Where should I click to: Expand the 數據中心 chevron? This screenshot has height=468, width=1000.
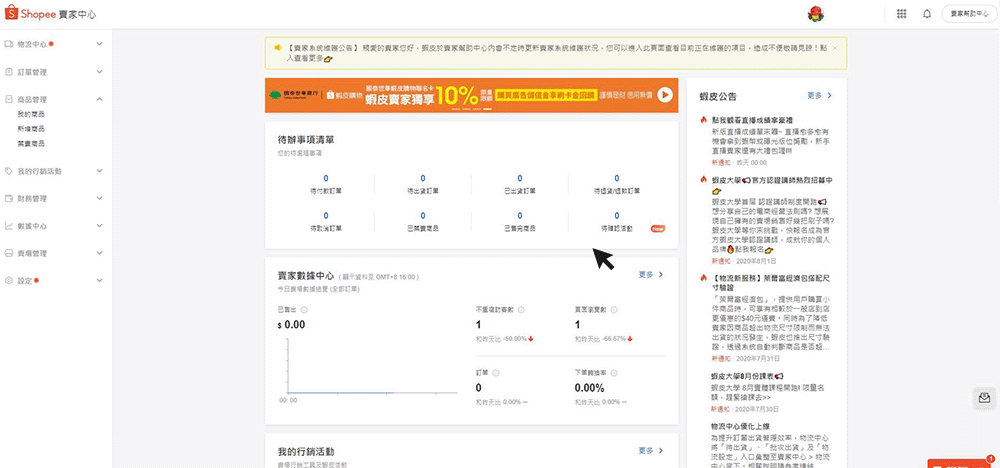click(99, 226)
